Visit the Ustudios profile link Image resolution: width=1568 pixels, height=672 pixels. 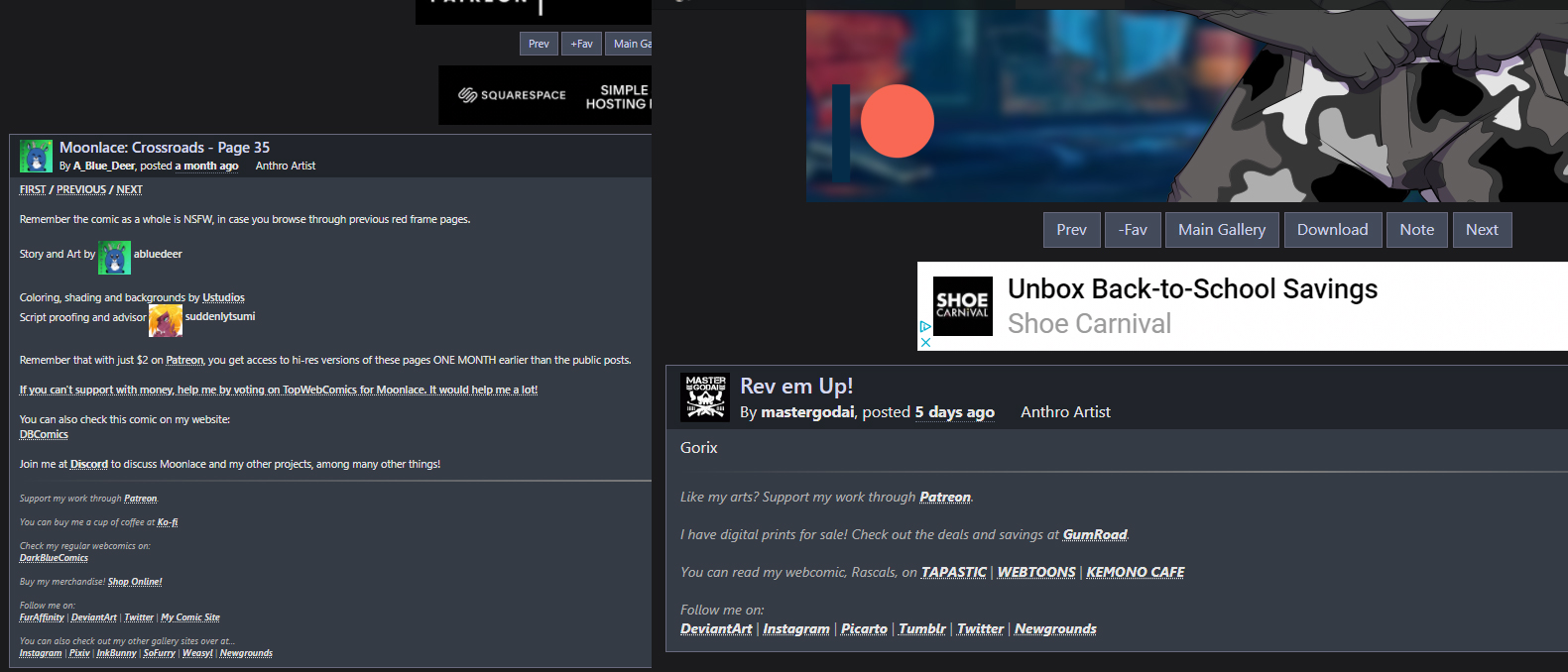(x=223, y=297)
